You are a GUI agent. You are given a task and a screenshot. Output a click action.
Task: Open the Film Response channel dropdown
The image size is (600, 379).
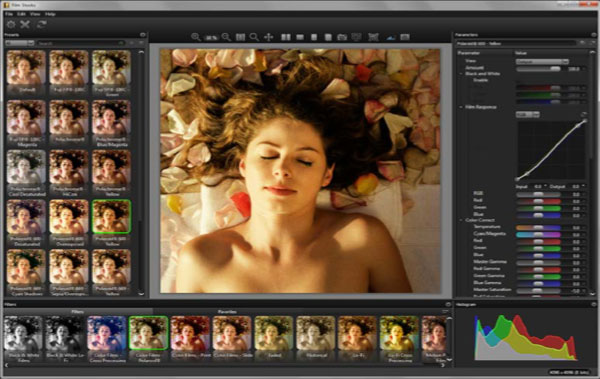coord(527,114)
